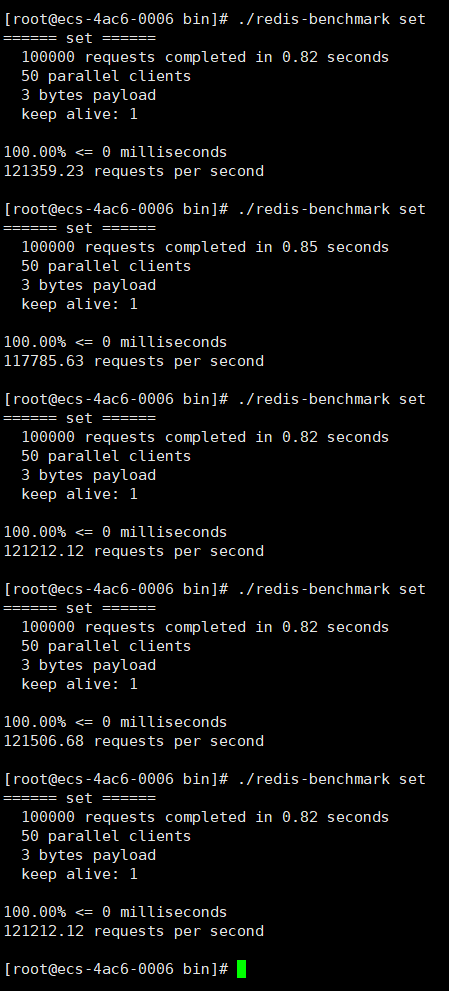The image size is (449, 991).
Task: Click the last ====== set ====== header
Action: pyautogui.click(x=79, y=798)
